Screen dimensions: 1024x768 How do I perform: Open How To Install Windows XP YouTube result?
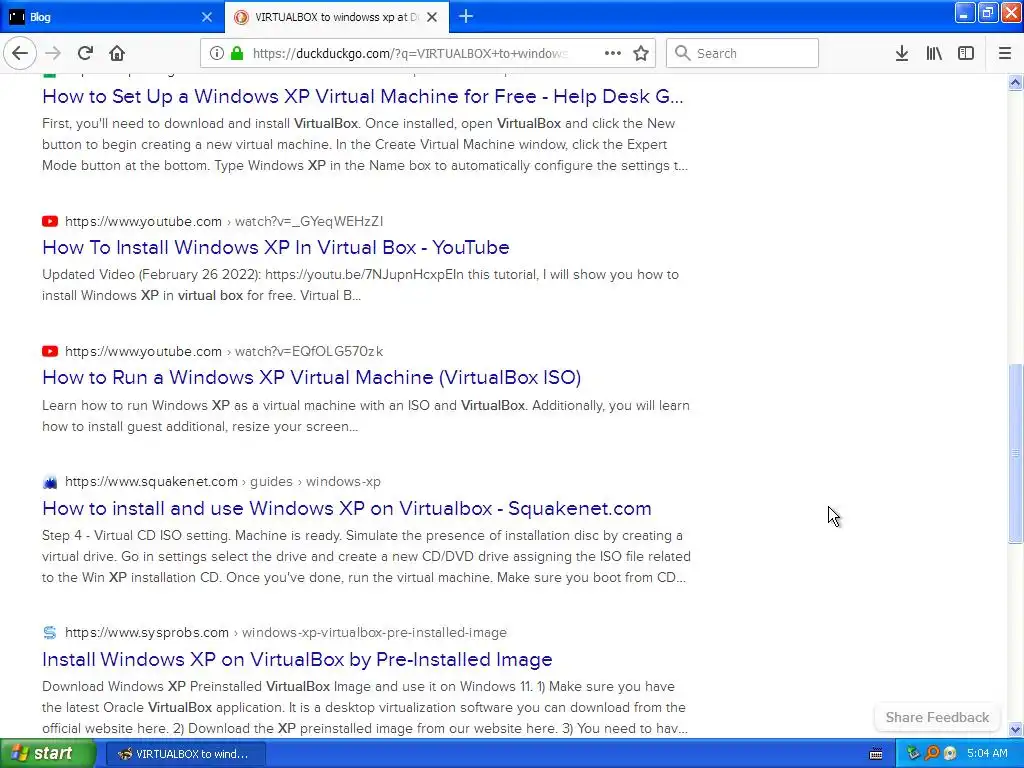[276, 247]
